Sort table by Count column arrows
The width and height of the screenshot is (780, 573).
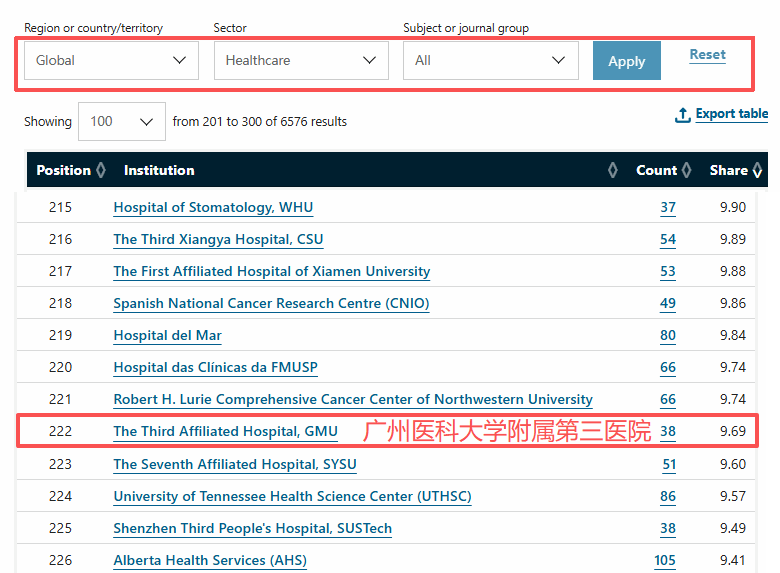686,170
